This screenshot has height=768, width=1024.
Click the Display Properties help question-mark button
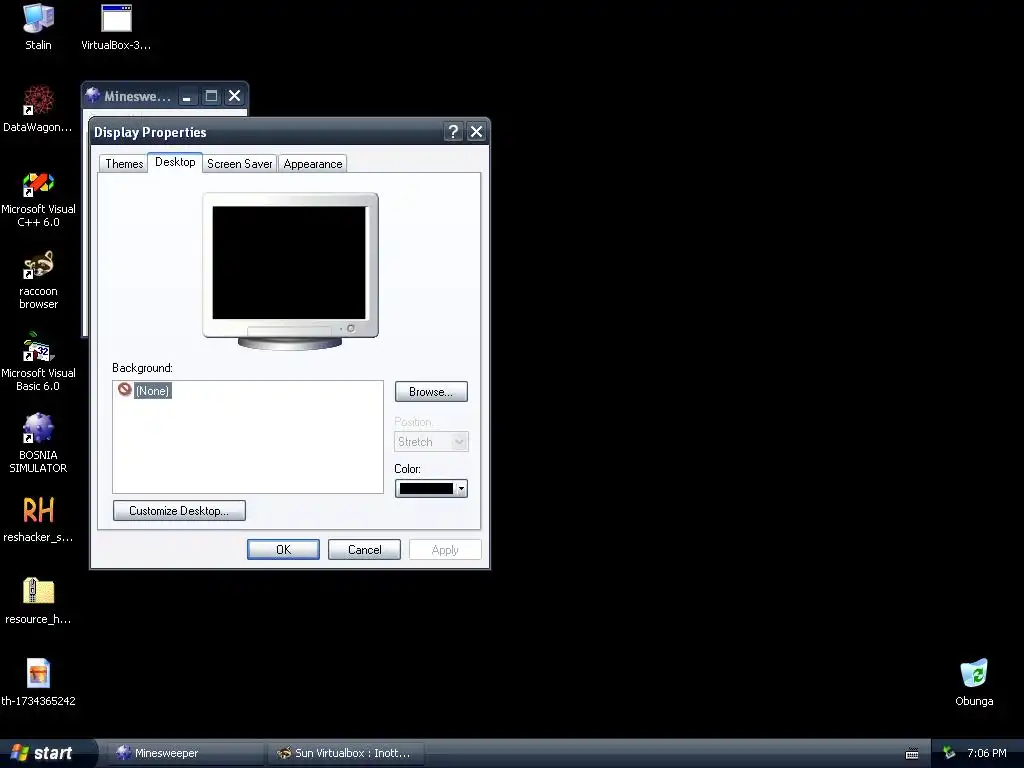click(453, 132)
